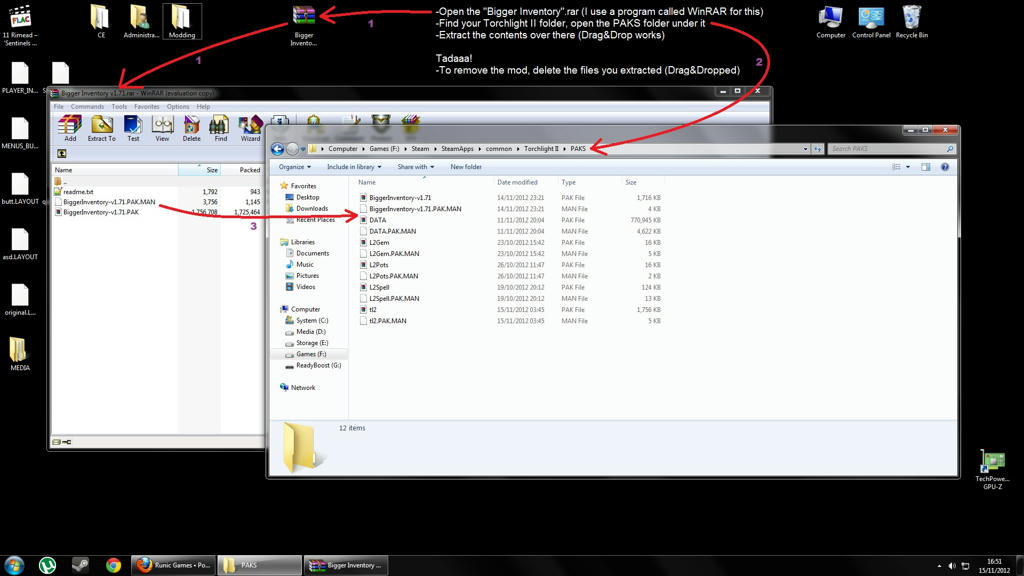Select Downloads in Explorer navigation pane
1024x576 pixels.
[312, 208]
